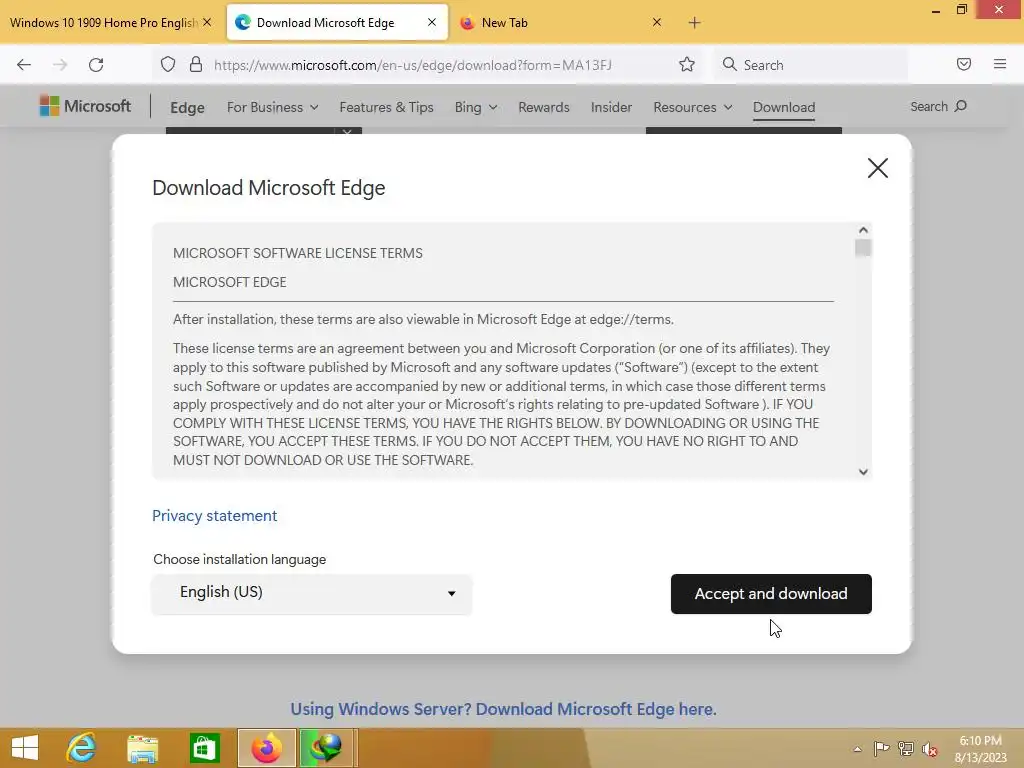This screenshot has height=768, width=1024.
Task: Reload the current page
Action: tap(96, 65)
